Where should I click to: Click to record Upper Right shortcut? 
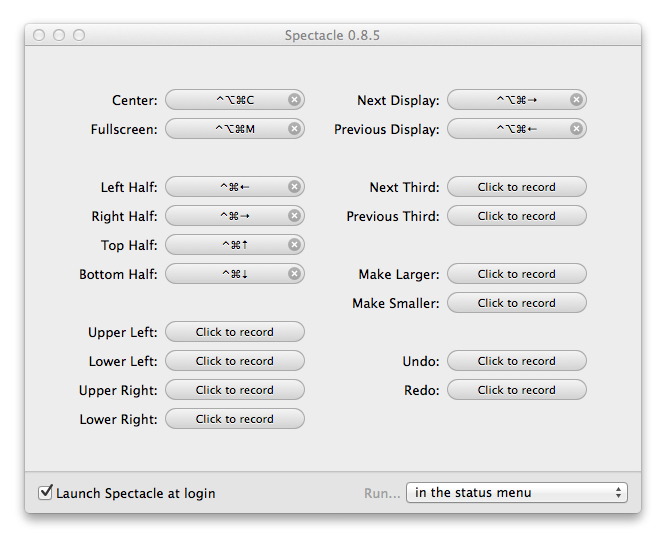click(234, 390)
